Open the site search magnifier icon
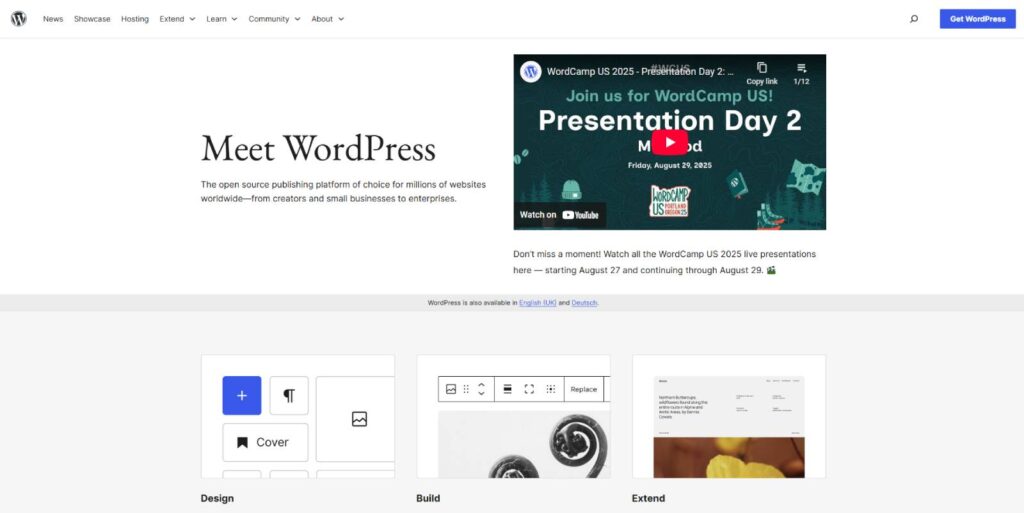 pos(913,19)
